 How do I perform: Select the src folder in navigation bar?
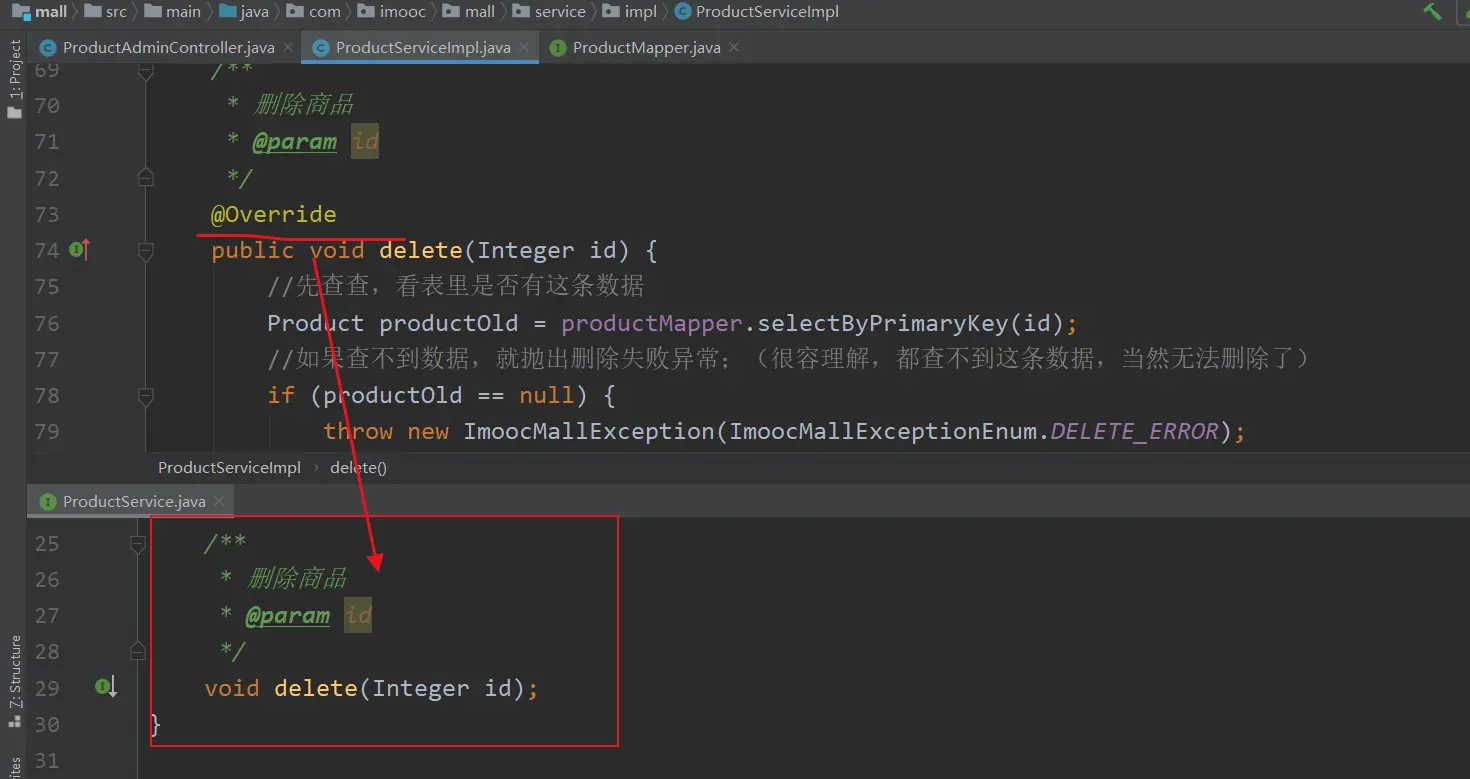point(116,12)
